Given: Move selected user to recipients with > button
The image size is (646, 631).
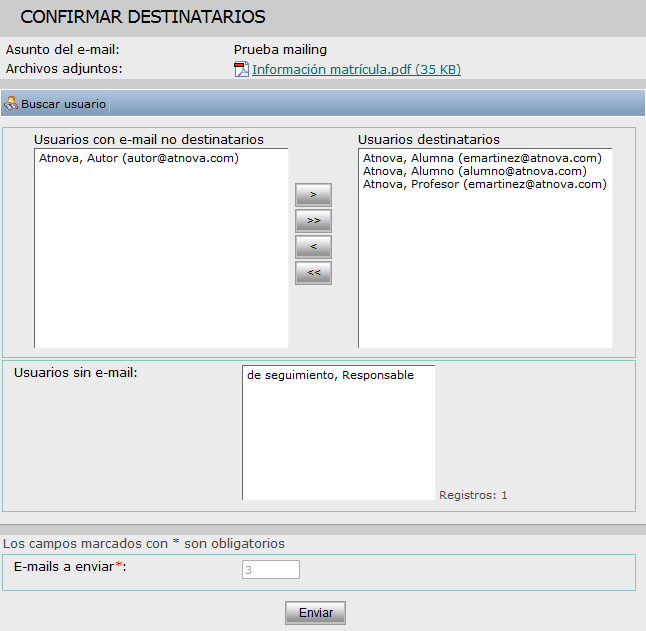Looking at the screenshot, I should pyautogui.click(x=314, y=195).
